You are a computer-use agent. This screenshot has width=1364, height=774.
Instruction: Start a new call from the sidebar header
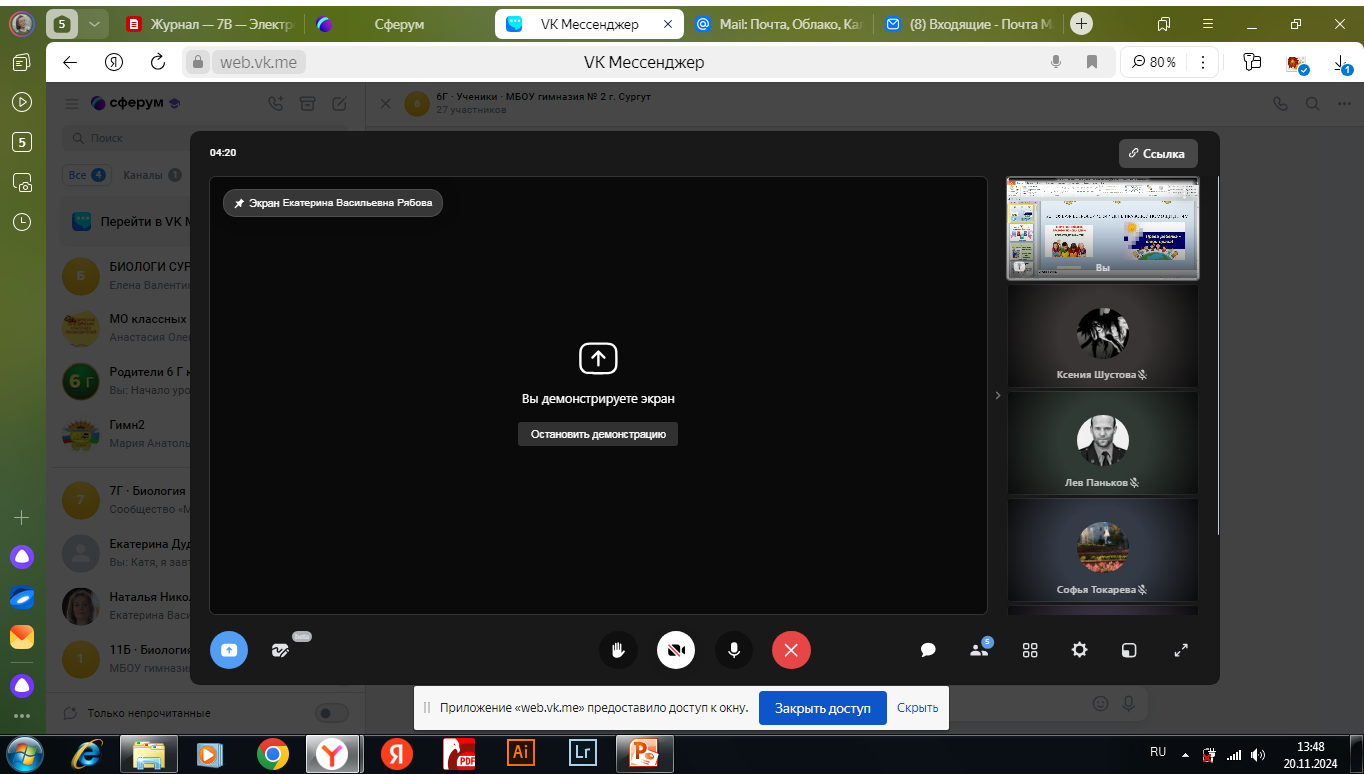[276, 103]
